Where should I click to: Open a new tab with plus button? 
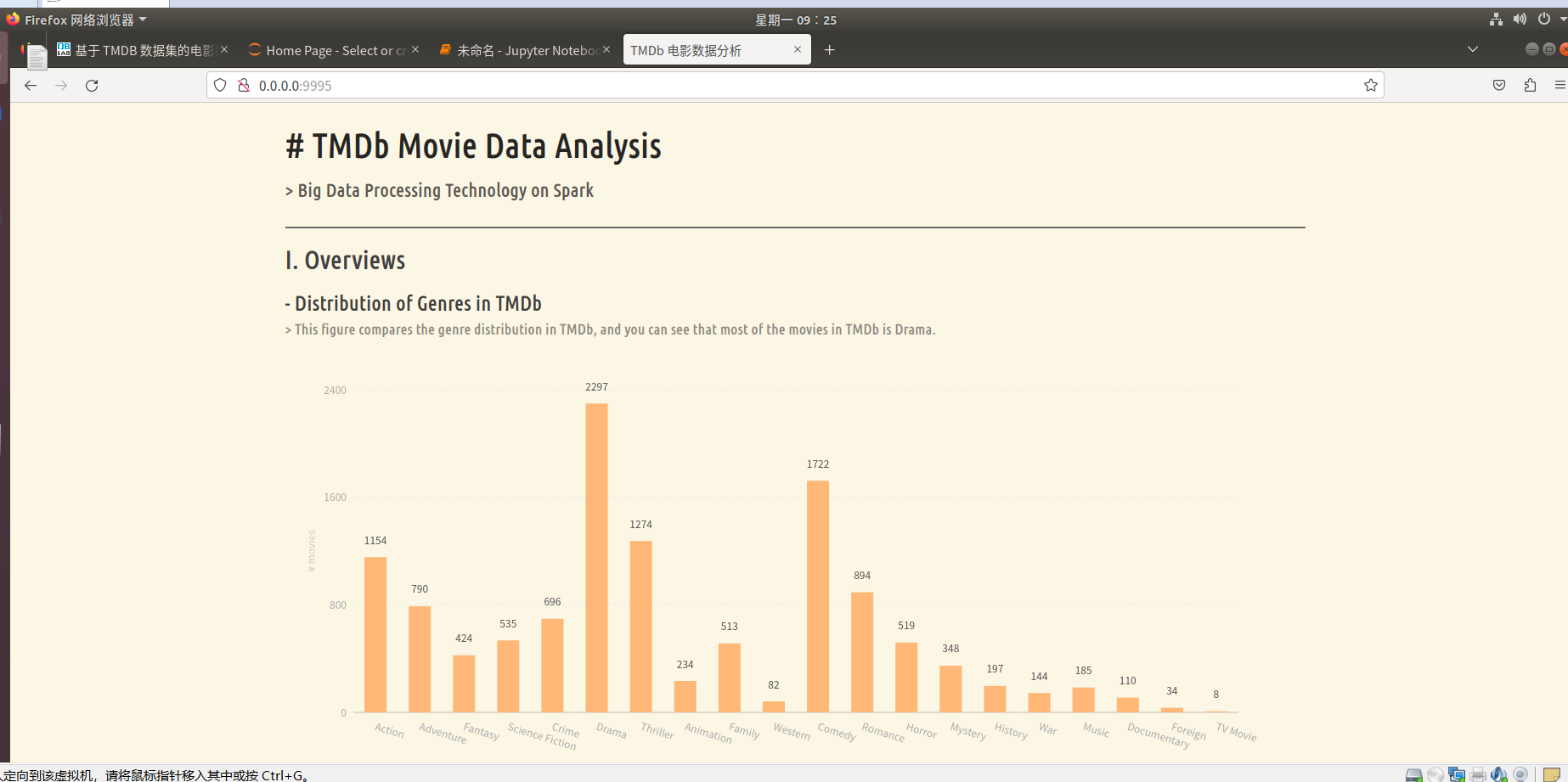[x=829, y=50]
